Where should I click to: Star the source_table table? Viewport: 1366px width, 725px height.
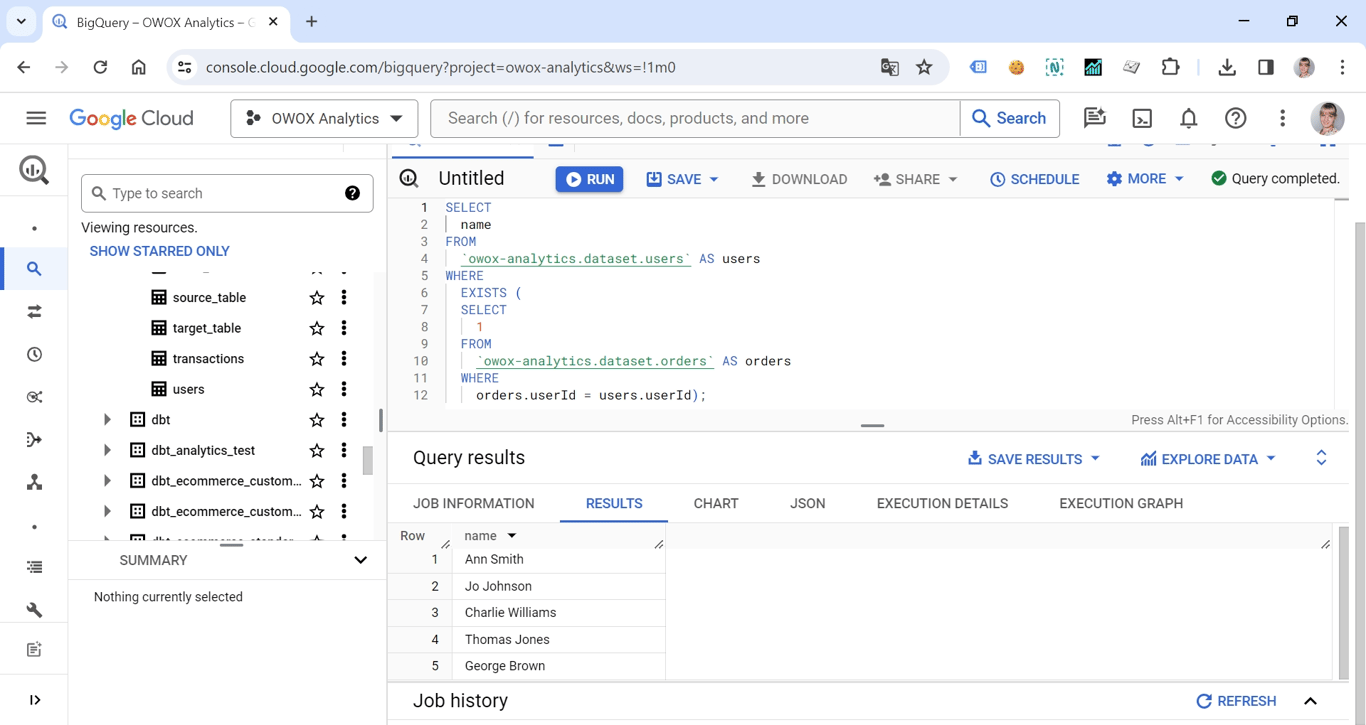(317, 298)
